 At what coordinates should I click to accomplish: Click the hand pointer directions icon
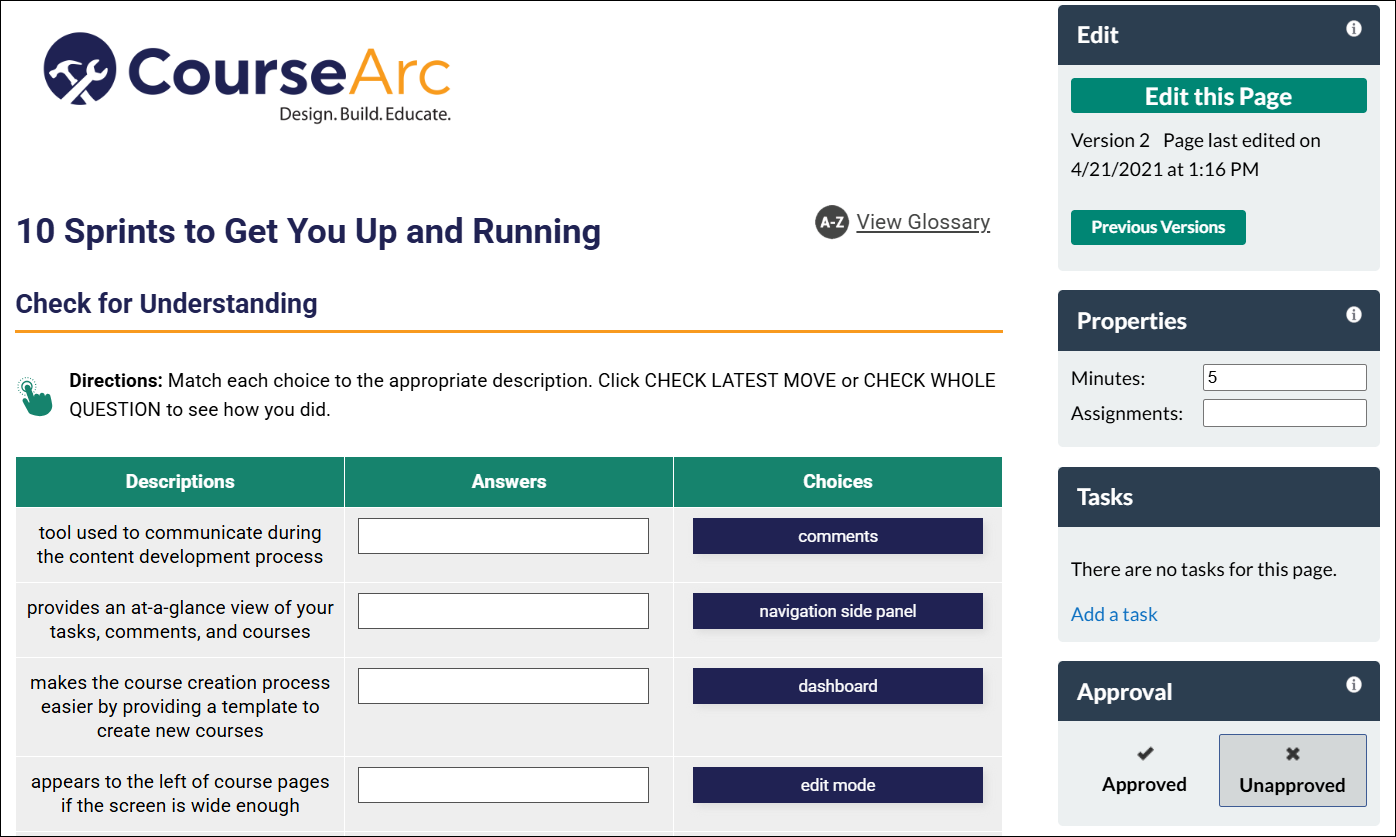click(x=36, y=392)
